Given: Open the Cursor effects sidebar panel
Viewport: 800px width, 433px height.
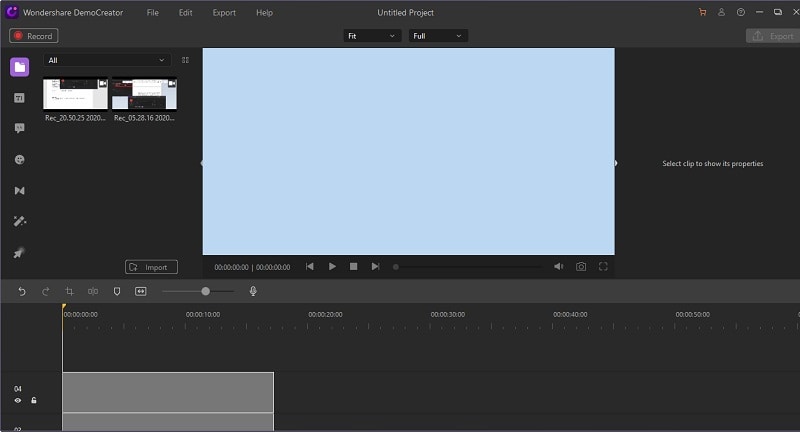Looking at the screenshot, I should pyautogui.click(x=19, y=253).
